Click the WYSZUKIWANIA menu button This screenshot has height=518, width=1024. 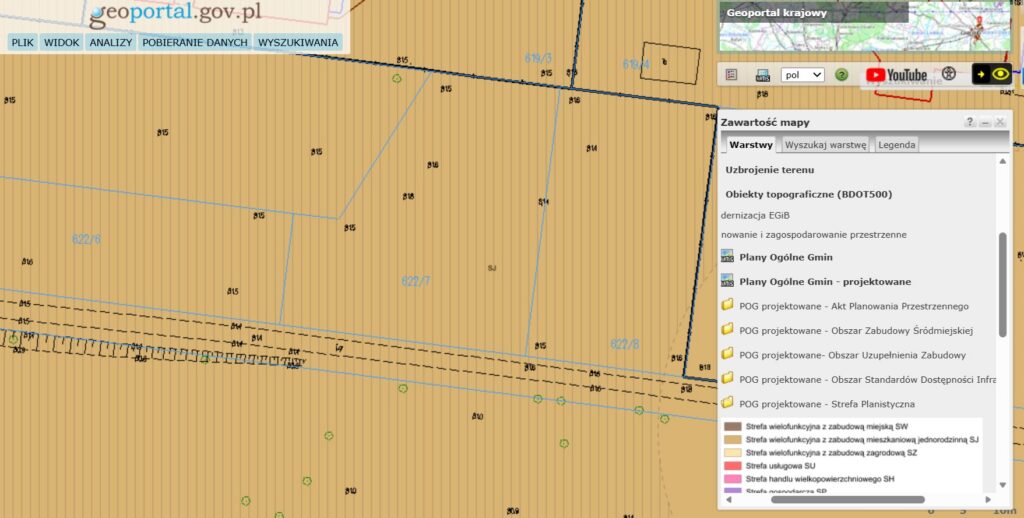coord(298,43)
